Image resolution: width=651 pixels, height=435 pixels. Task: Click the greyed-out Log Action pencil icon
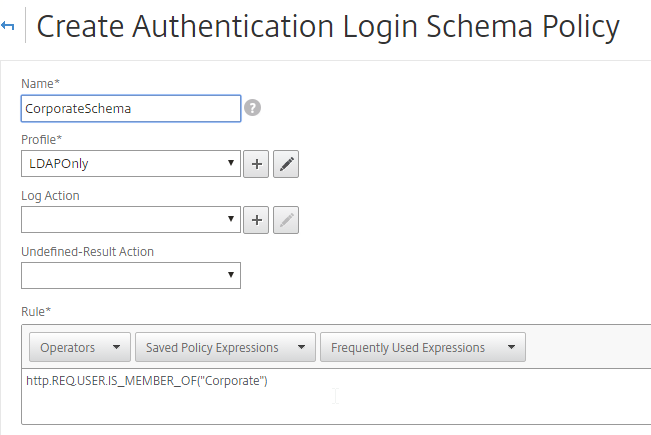[x=287, y=219]
